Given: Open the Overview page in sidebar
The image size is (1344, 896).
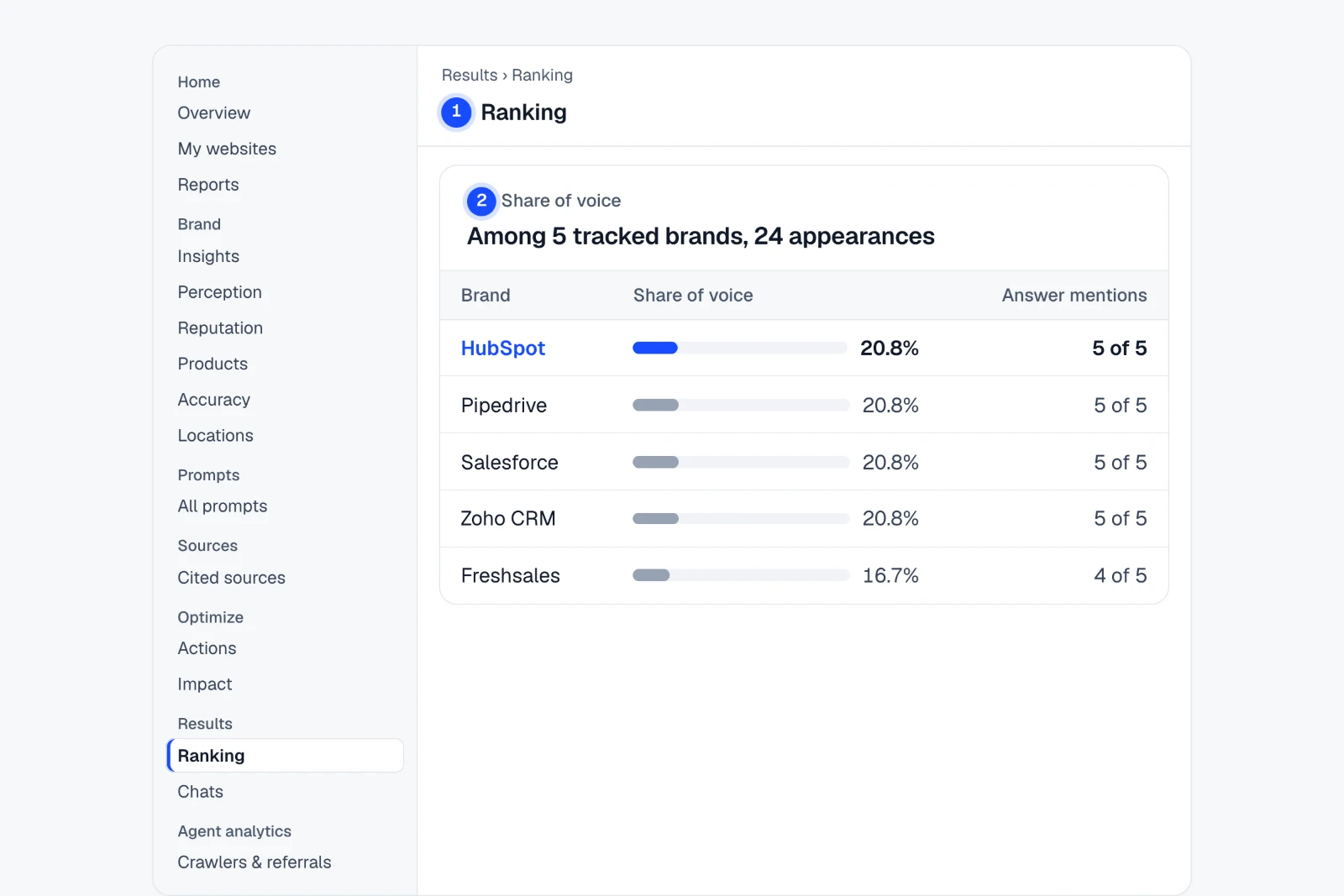Looking at the screenshot, I should [213, 113].
